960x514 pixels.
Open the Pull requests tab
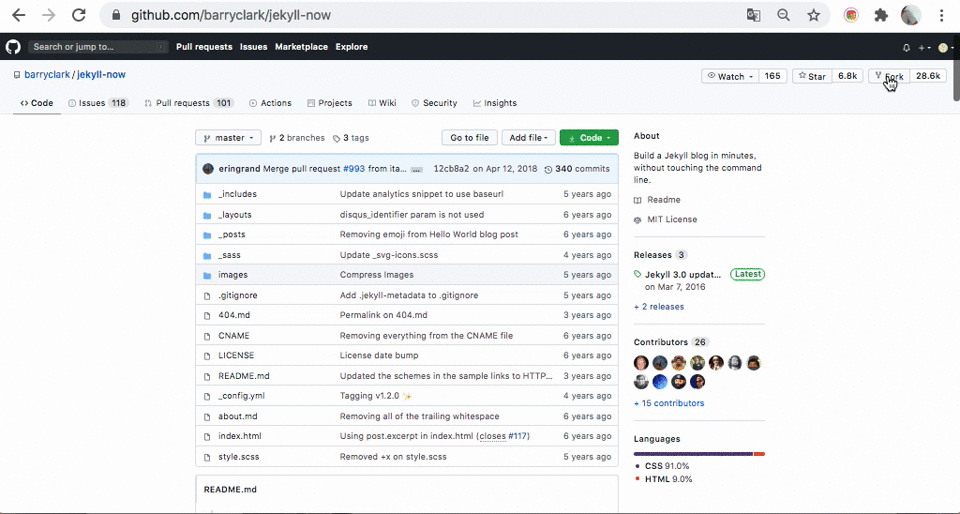tap(187, 103)
